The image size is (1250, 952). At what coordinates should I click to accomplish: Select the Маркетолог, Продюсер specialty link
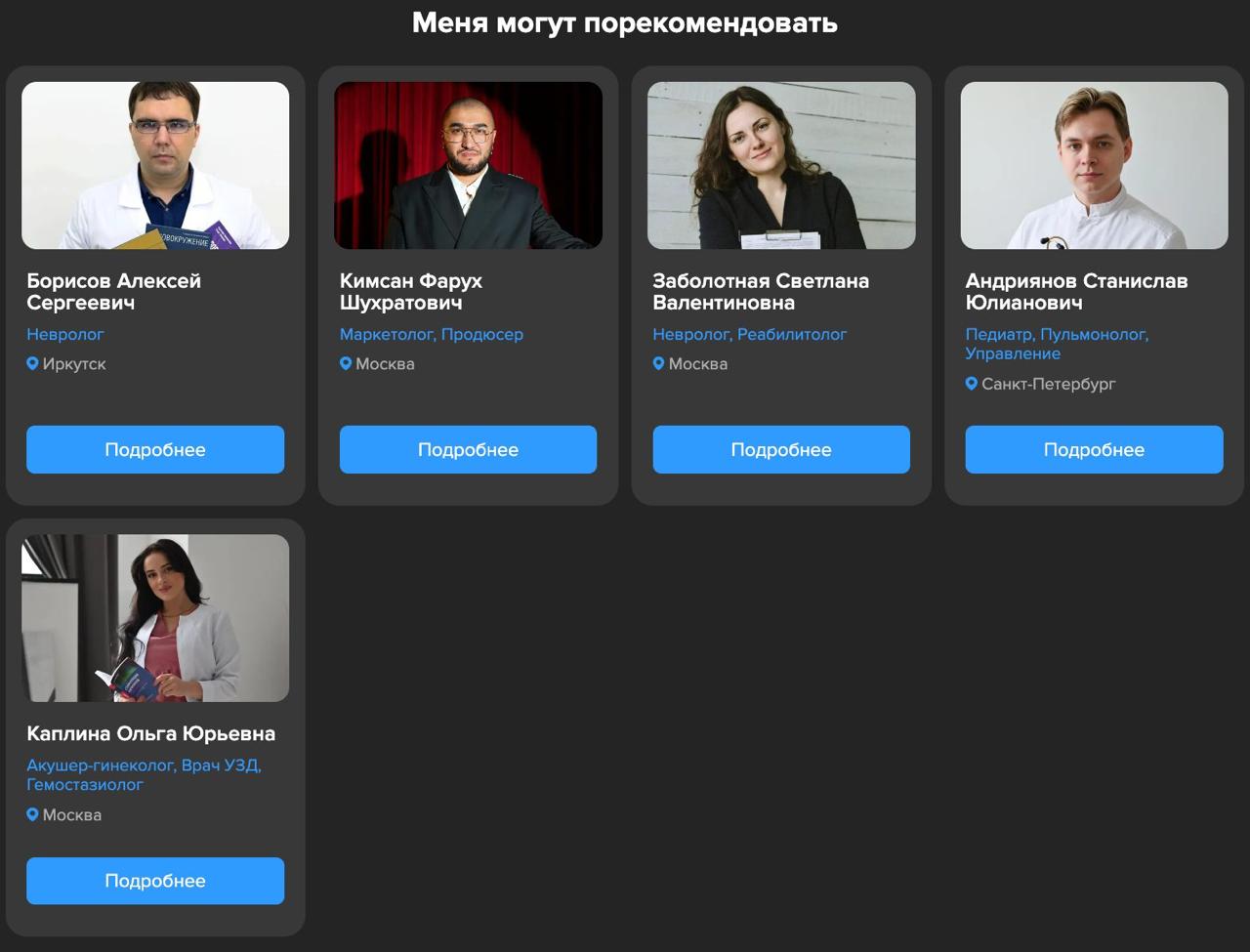pyautogui.click(x=432, y=334)
